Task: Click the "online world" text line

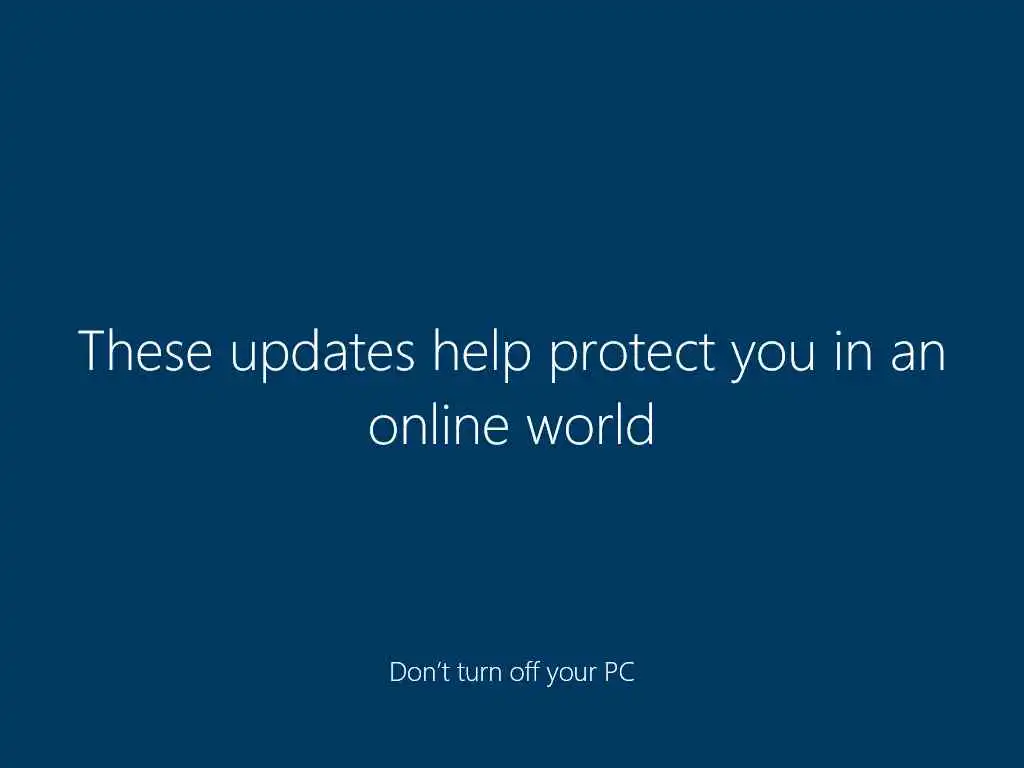Action: (x=511, y=424)
